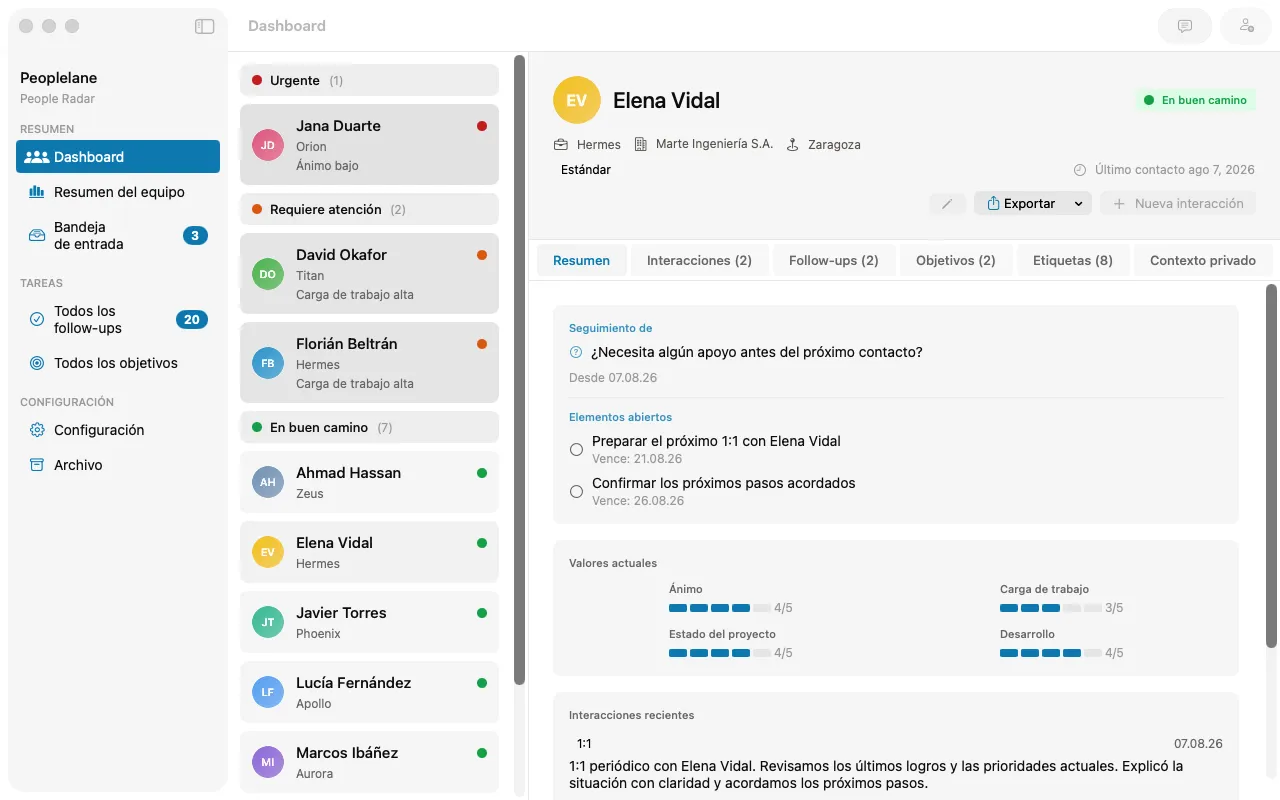The image size is (1280, 800).
Task: Click the clock icon by Último contacto
Action: click(1079, 170)
